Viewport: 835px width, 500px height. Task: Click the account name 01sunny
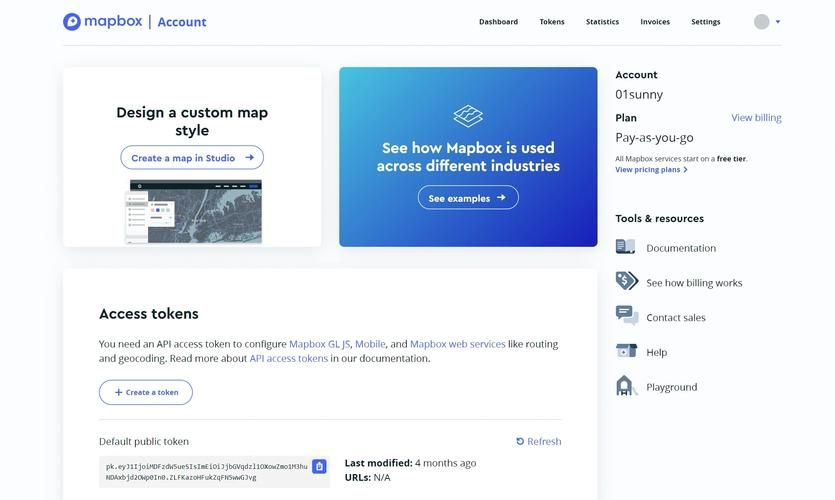639,95
